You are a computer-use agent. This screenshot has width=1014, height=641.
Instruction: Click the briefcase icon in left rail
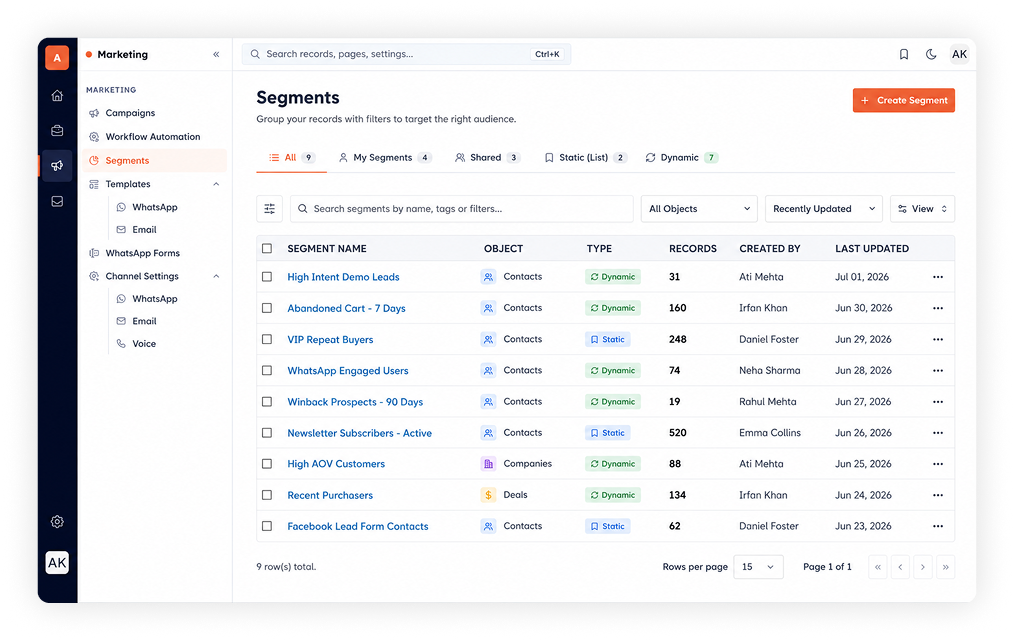[x=57, y=131]
